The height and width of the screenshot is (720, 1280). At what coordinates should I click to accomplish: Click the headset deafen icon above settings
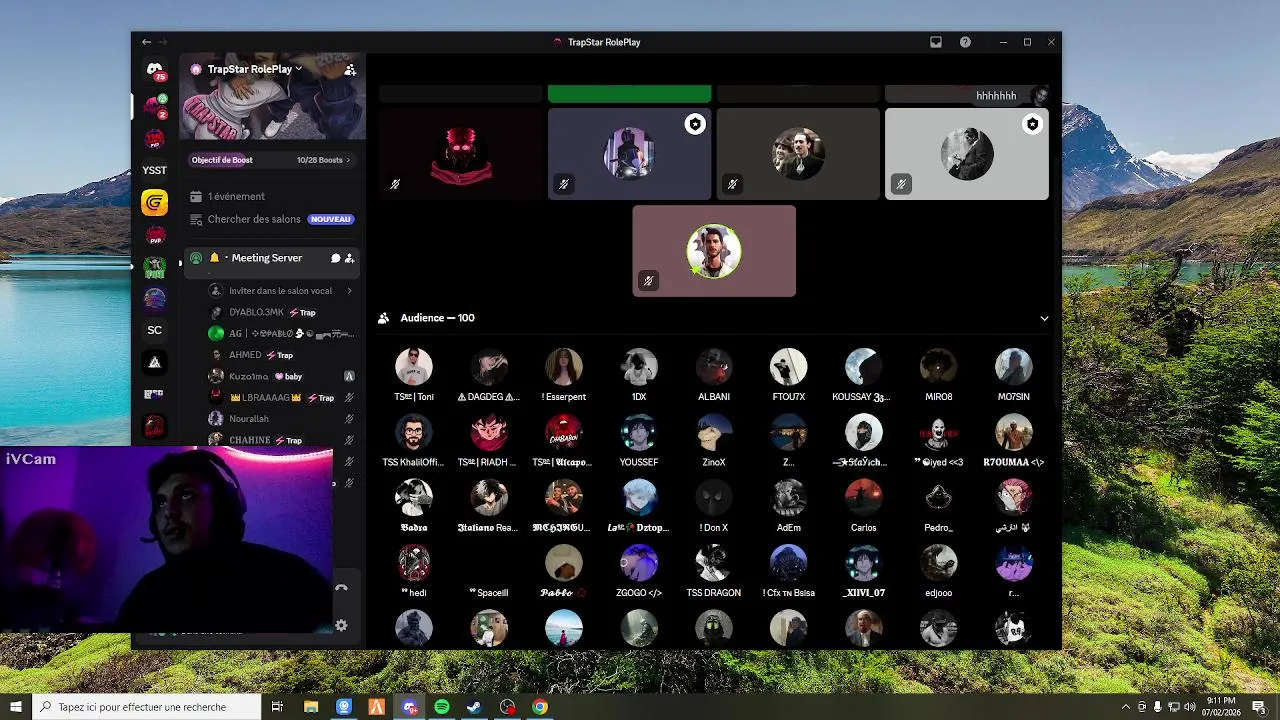point(341,588)
